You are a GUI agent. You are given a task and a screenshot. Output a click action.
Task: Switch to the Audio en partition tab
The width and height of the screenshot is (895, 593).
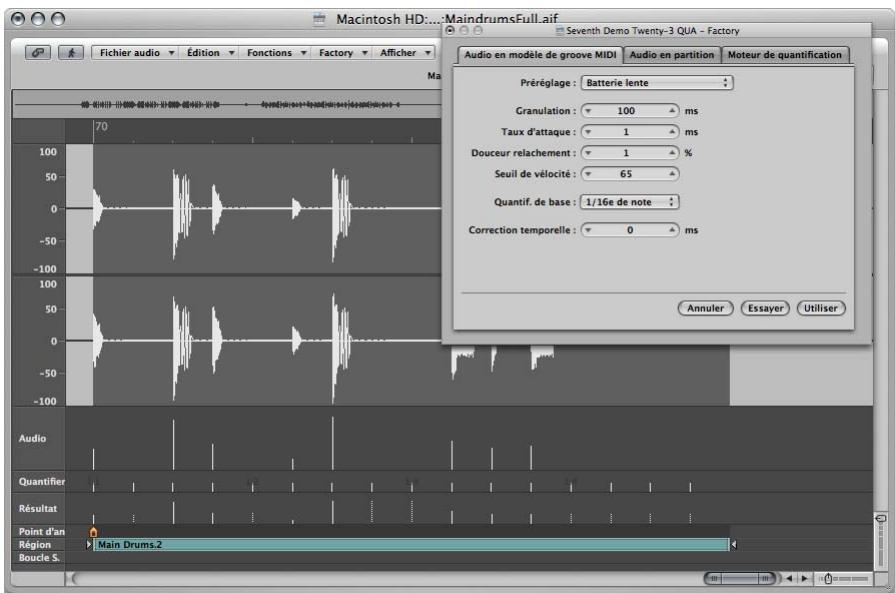click(672, 55)
